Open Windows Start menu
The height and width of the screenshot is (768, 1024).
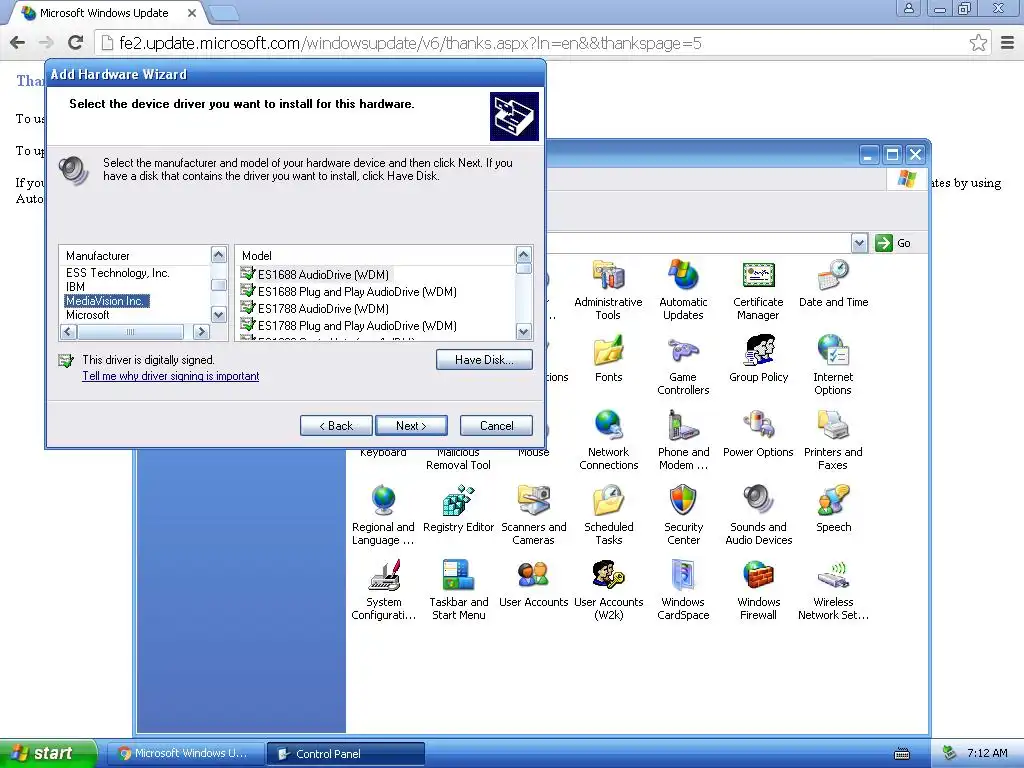[x=48, y=753]
